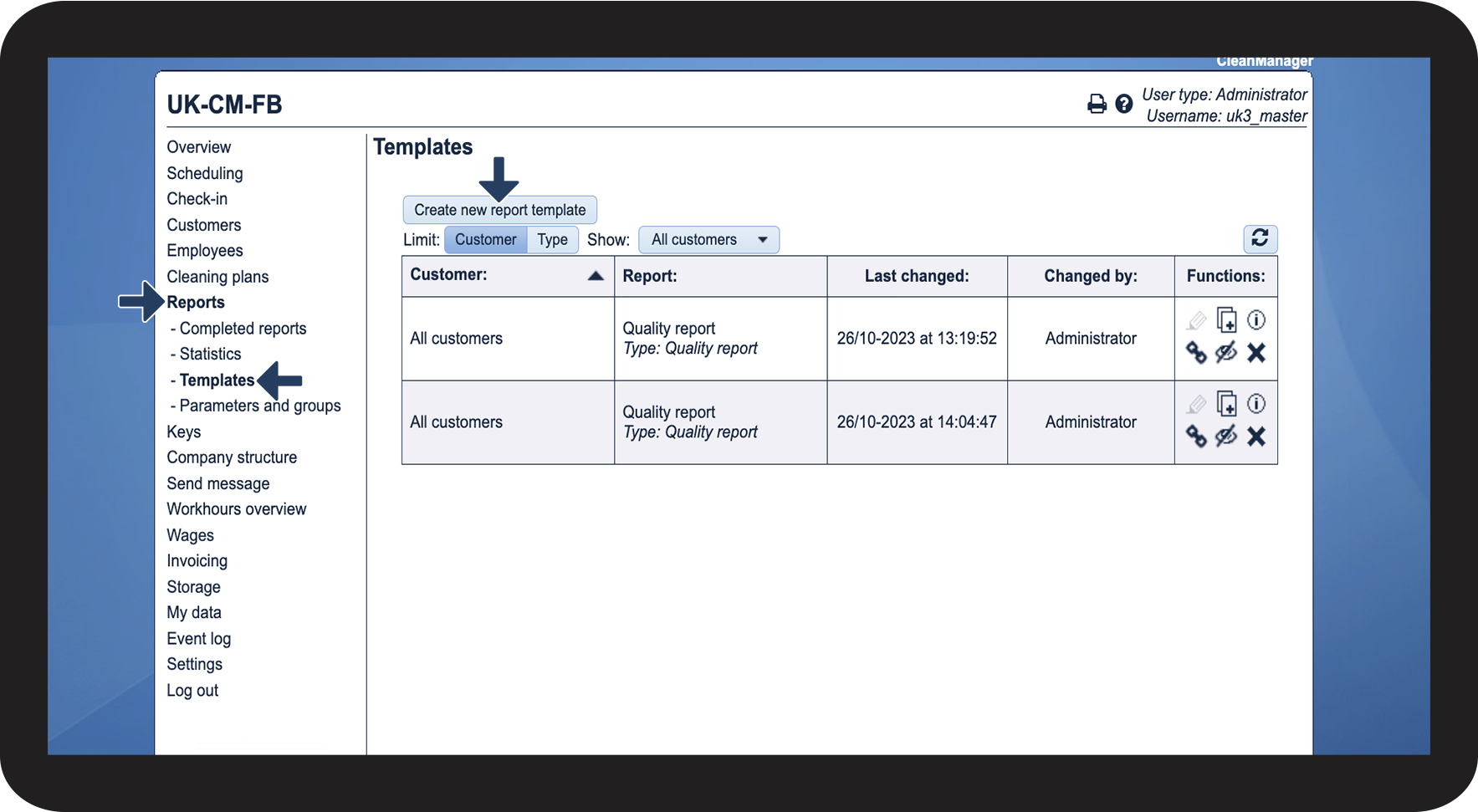Click the "Templates" page heading
The image size is (1478, 812).
[423, 147]
